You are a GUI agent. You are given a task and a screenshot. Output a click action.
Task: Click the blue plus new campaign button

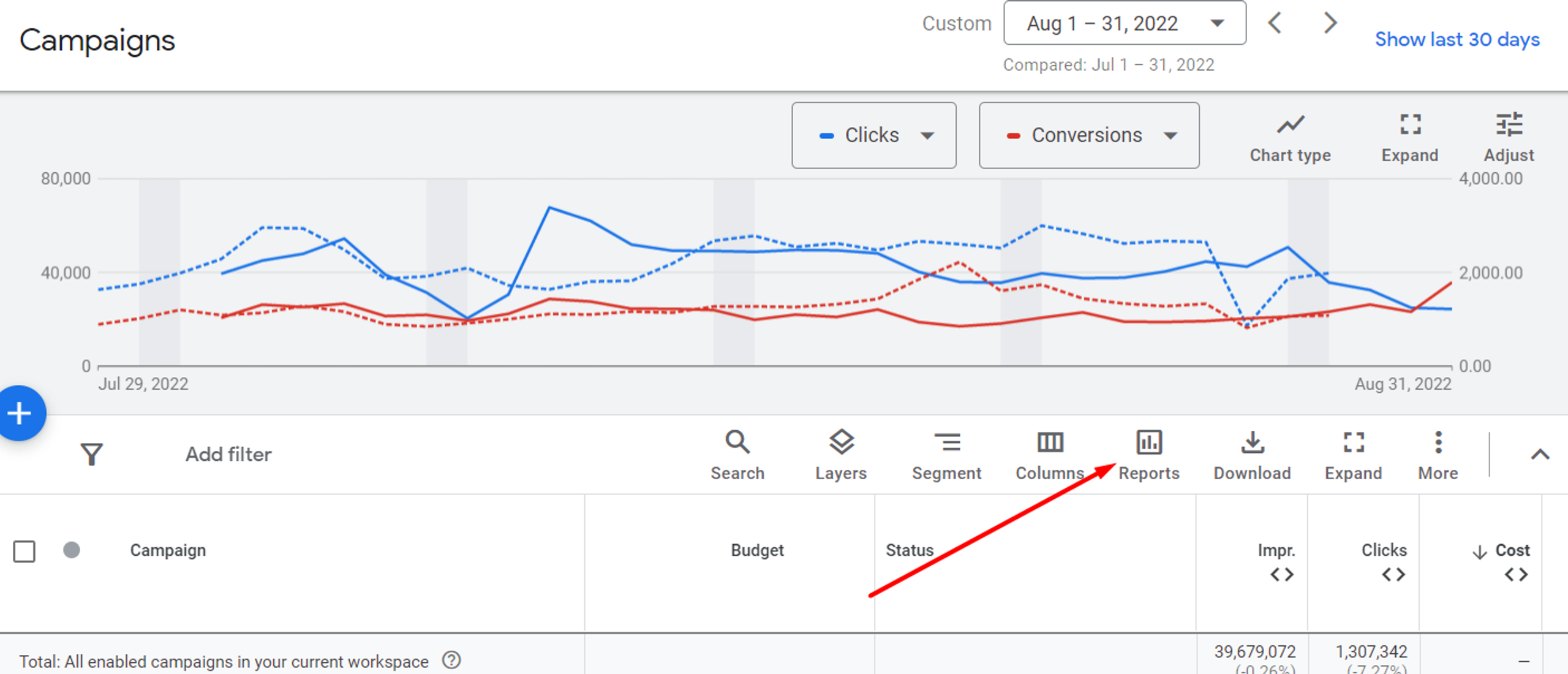[20, 413]
